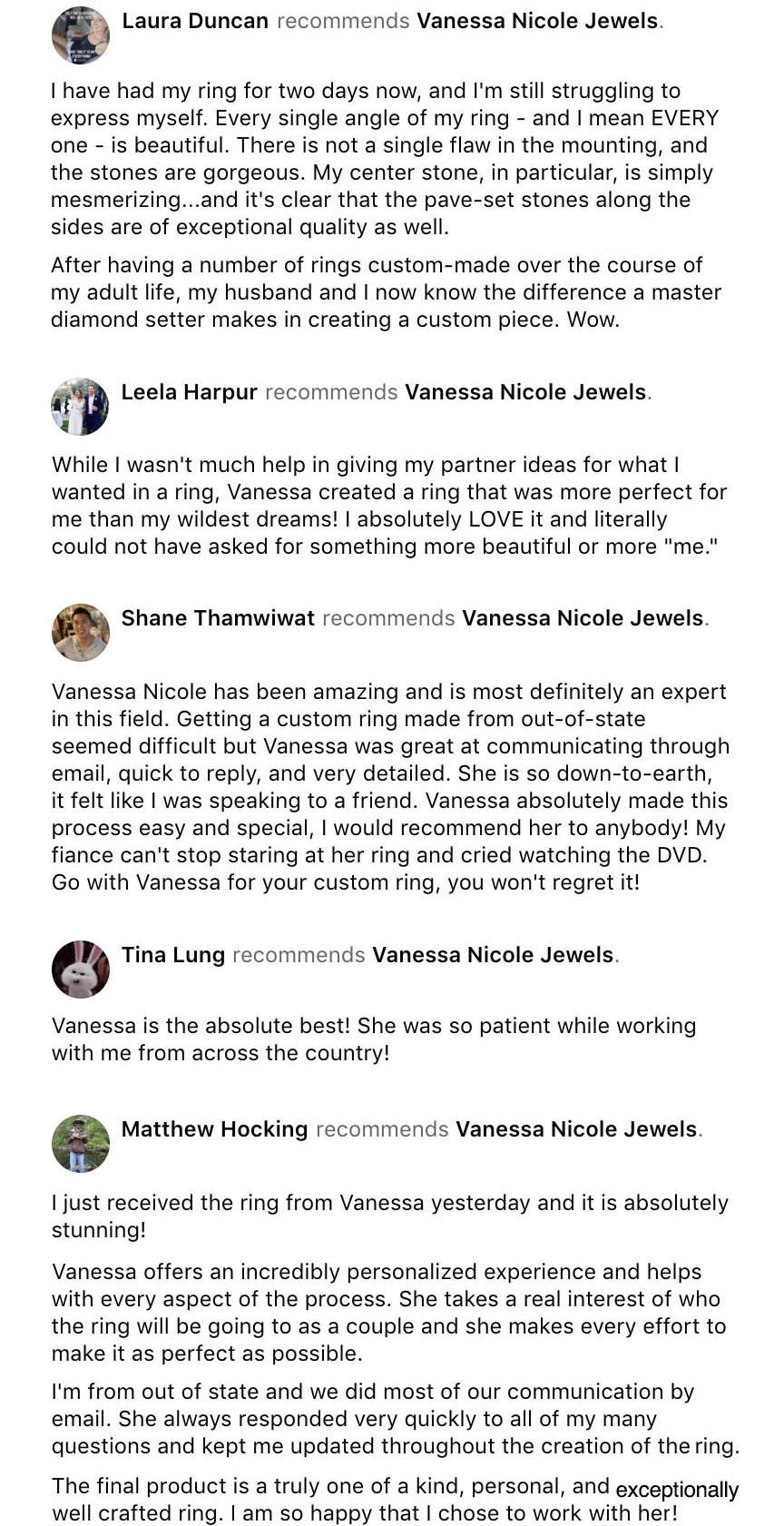784x1526 pixels.
Task: Select Laura's review paragraph about master diamond setter
Action: tap(387, 292)
